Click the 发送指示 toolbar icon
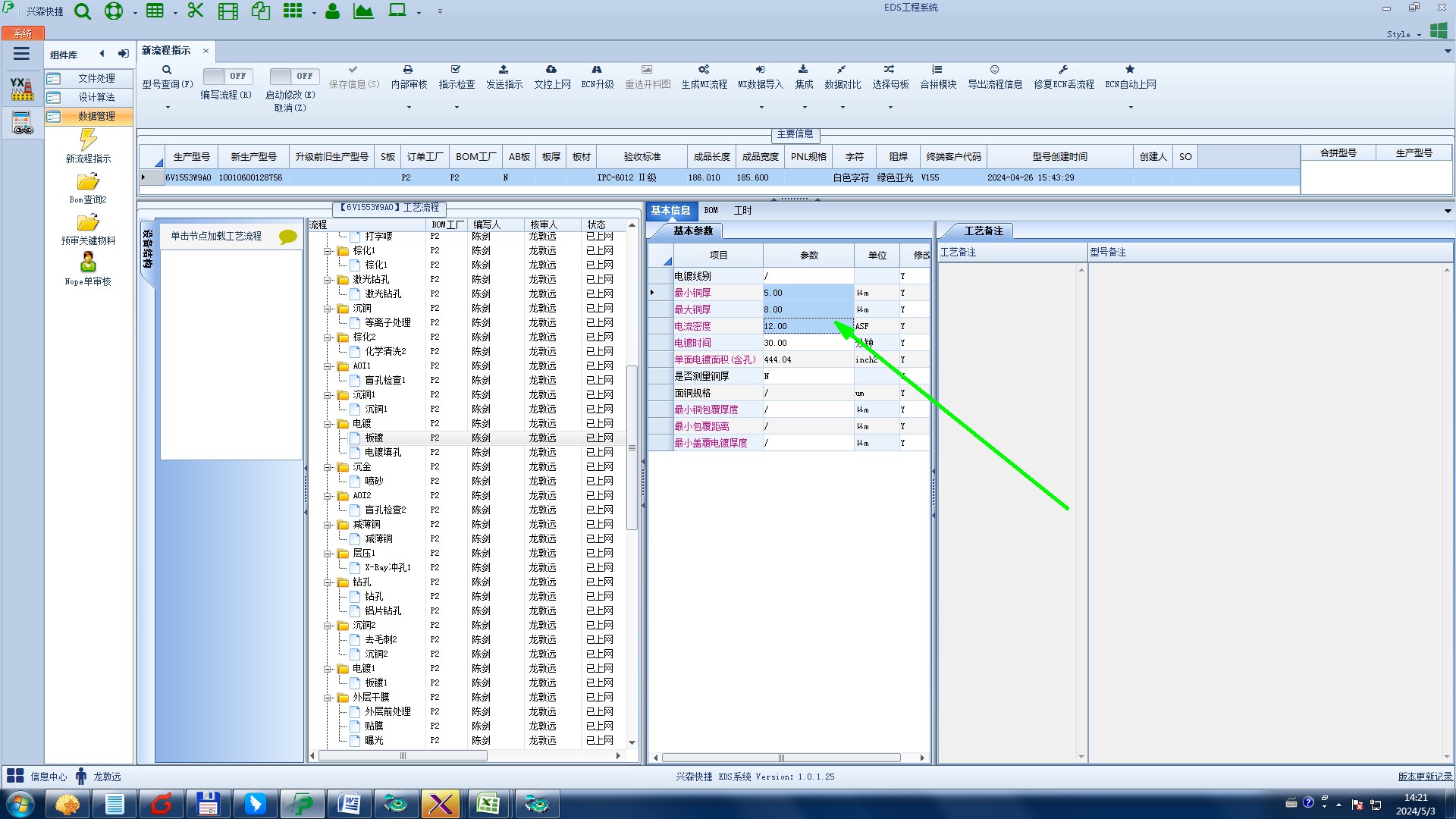The height and width of the screenshot is (819, 1456). [504, 70]
